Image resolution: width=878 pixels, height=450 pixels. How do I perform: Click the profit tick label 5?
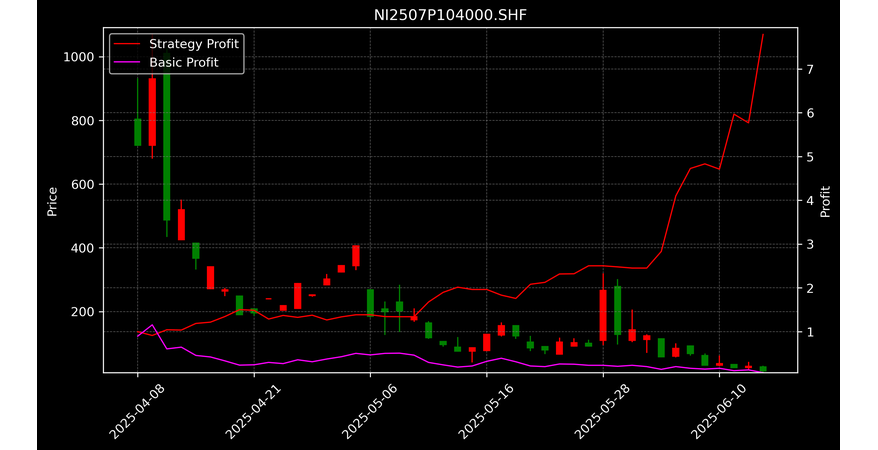tap(809, 157)
